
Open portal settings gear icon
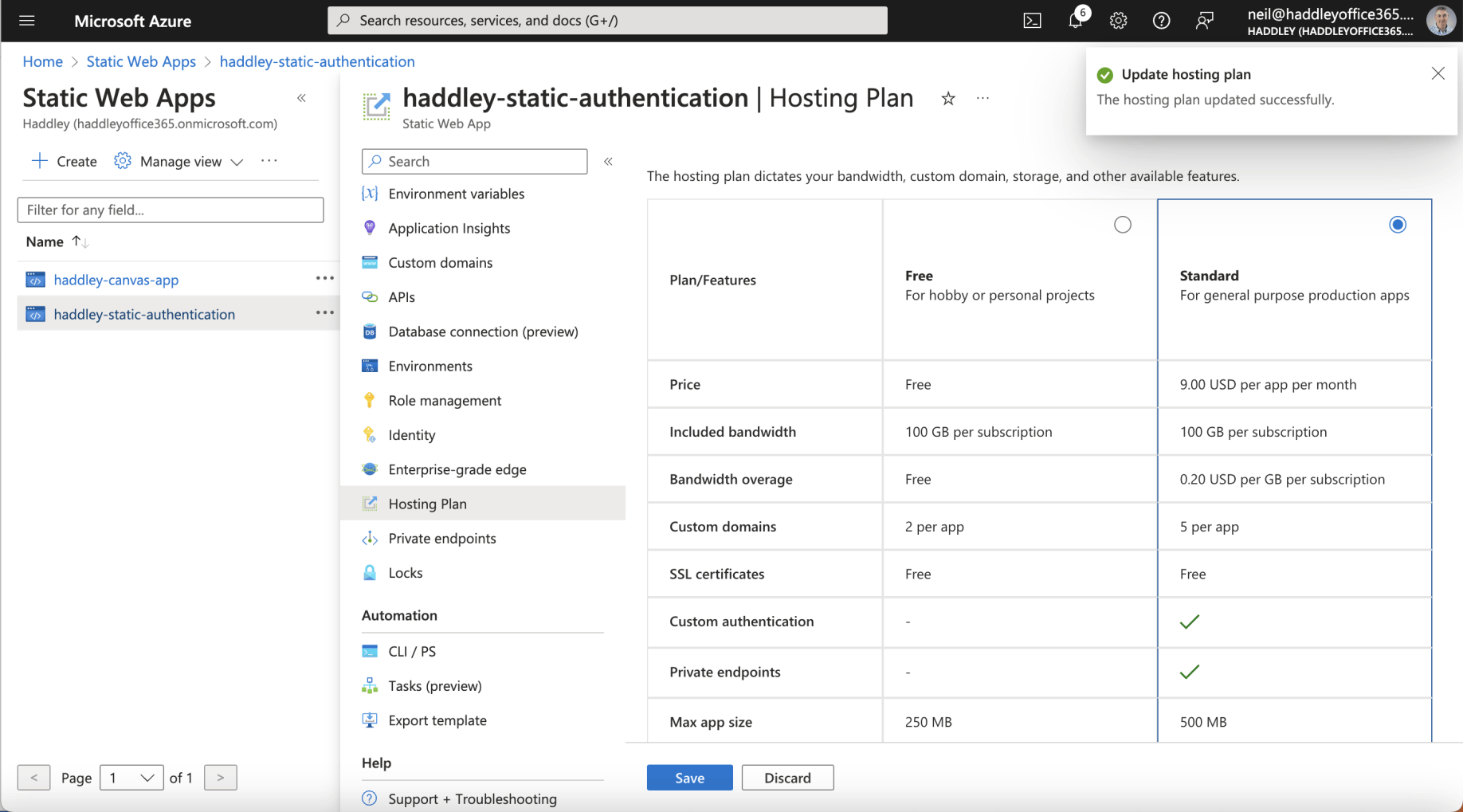[x=1118, y=21]
